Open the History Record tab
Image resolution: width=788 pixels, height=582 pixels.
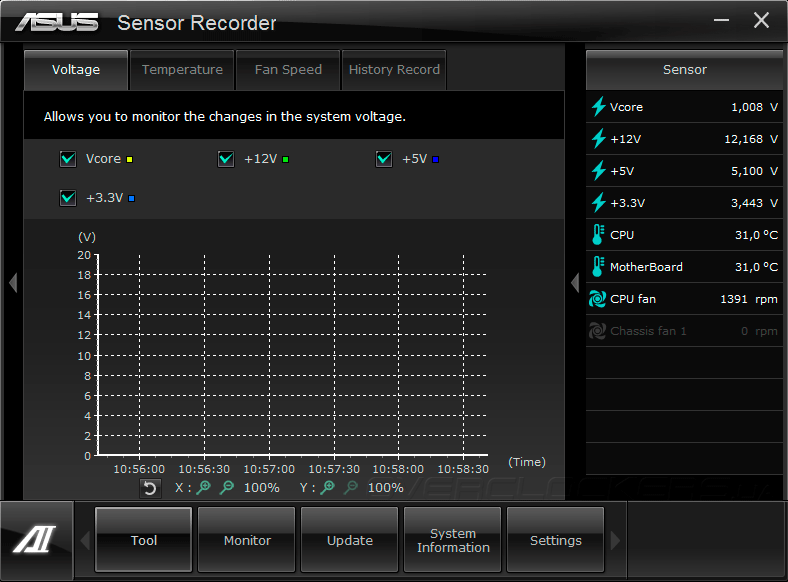[x=394, y=70]
